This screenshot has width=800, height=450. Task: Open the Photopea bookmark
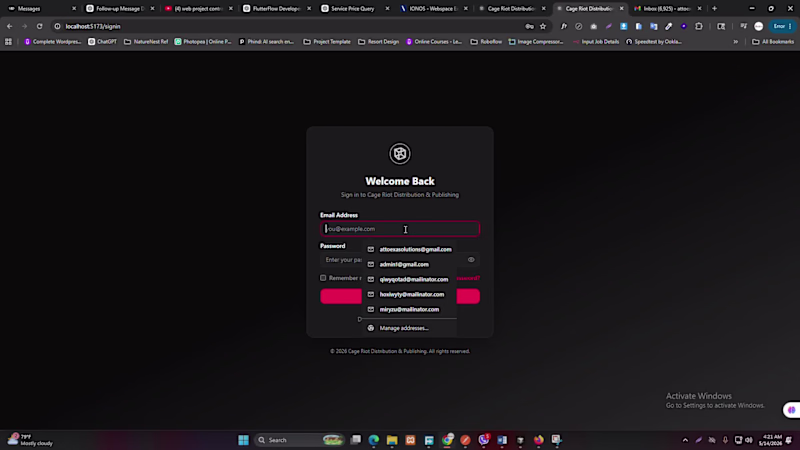[x=203, y=42]
